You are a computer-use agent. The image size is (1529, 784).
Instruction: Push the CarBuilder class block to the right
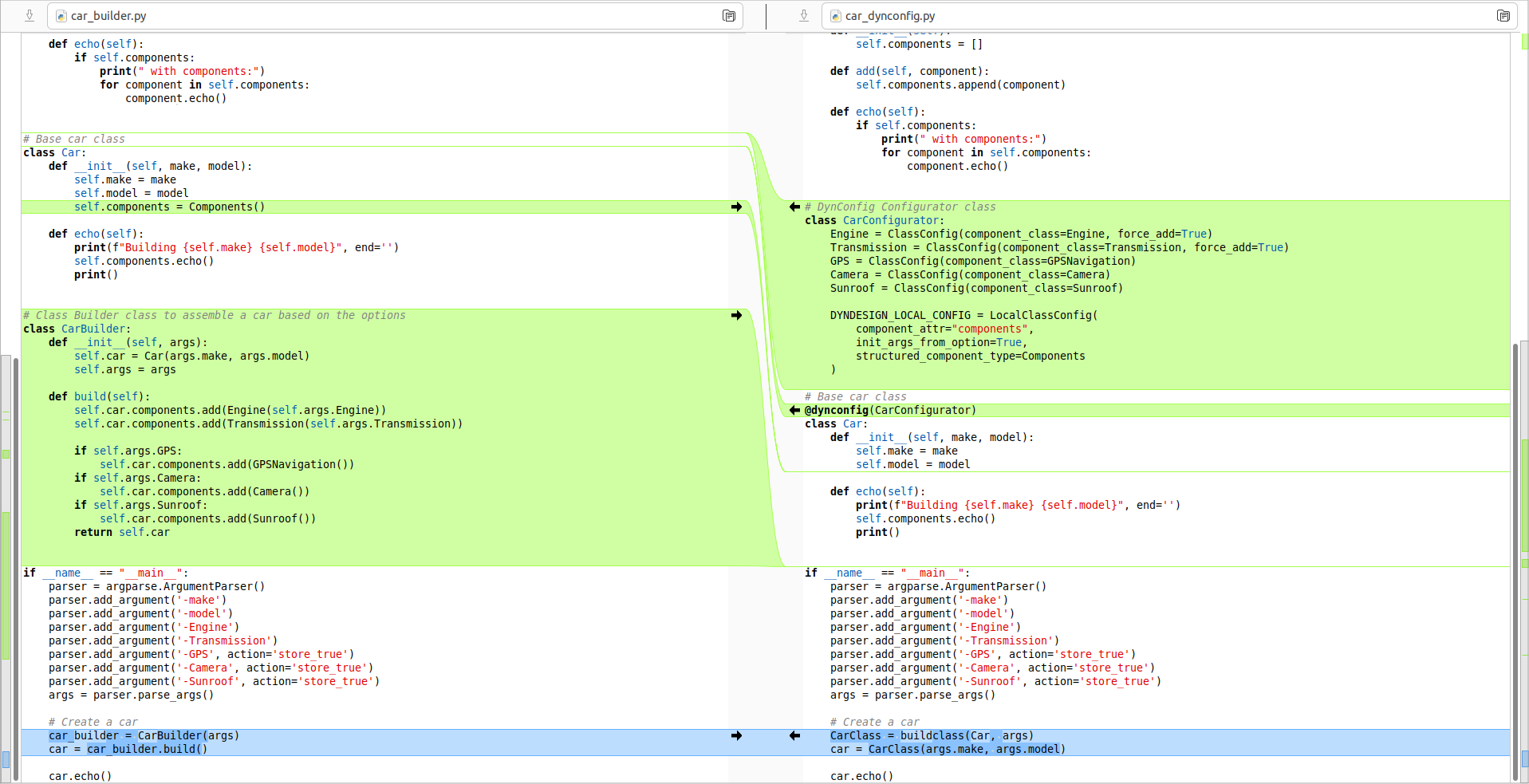point(736,315)
